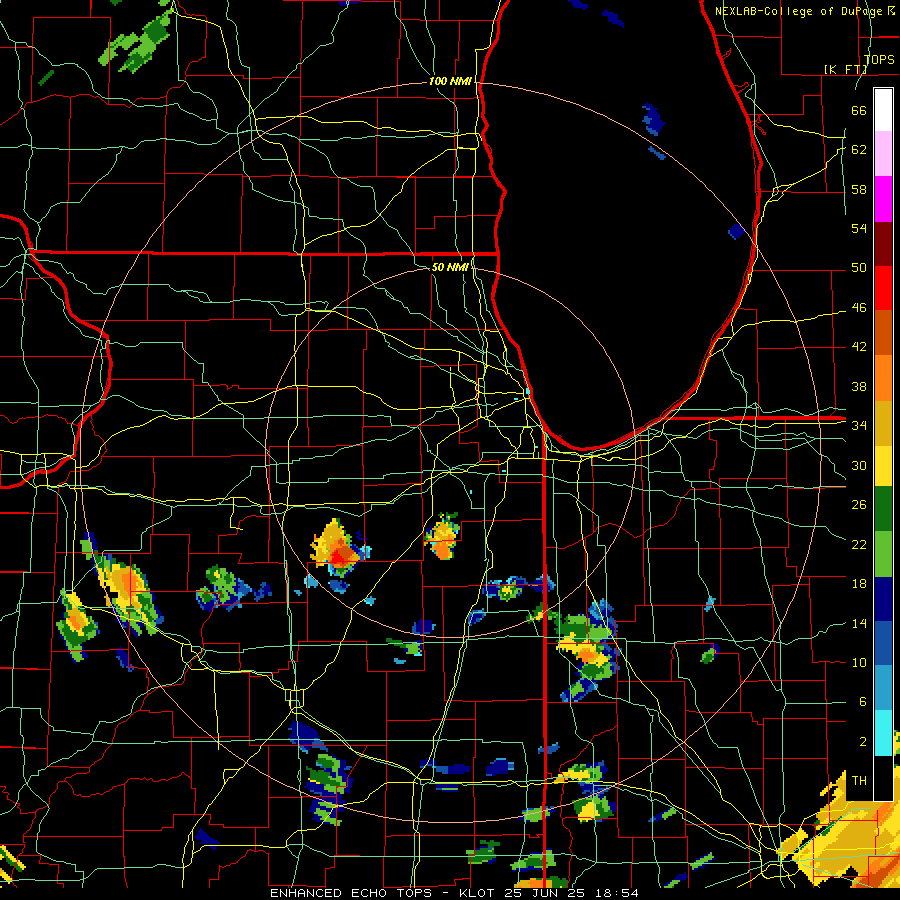Click legend value 46
Screen dimensions: 900x900
pyautogui.click(x=859, y=308)
